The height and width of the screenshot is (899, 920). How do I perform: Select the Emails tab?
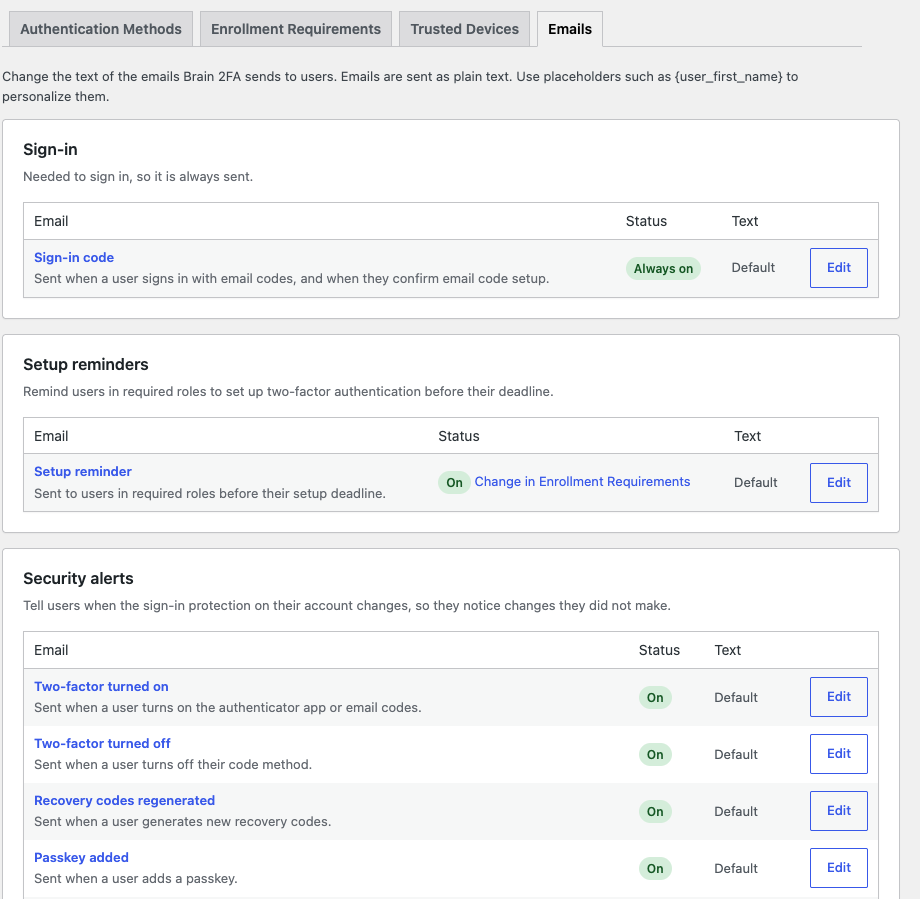[570, 29]
